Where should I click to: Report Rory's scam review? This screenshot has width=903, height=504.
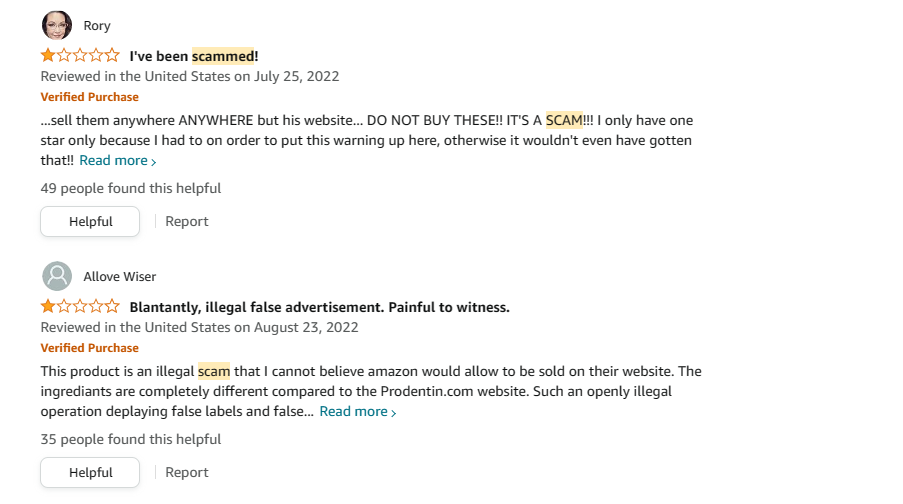pos(187,221)
